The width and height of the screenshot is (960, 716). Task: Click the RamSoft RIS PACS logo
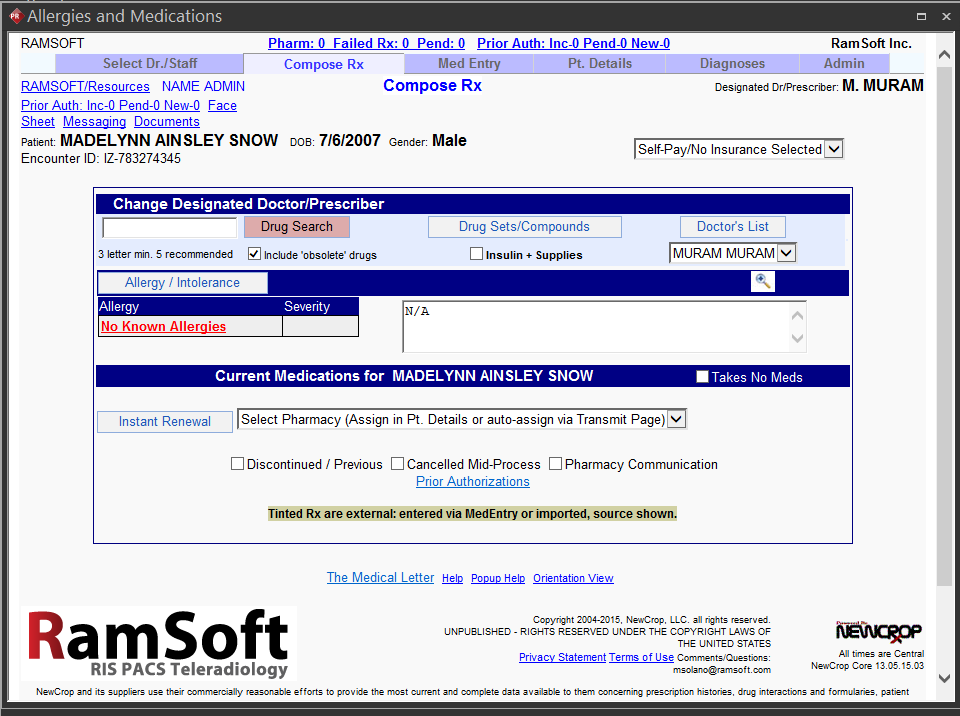[x=161, y=643]
